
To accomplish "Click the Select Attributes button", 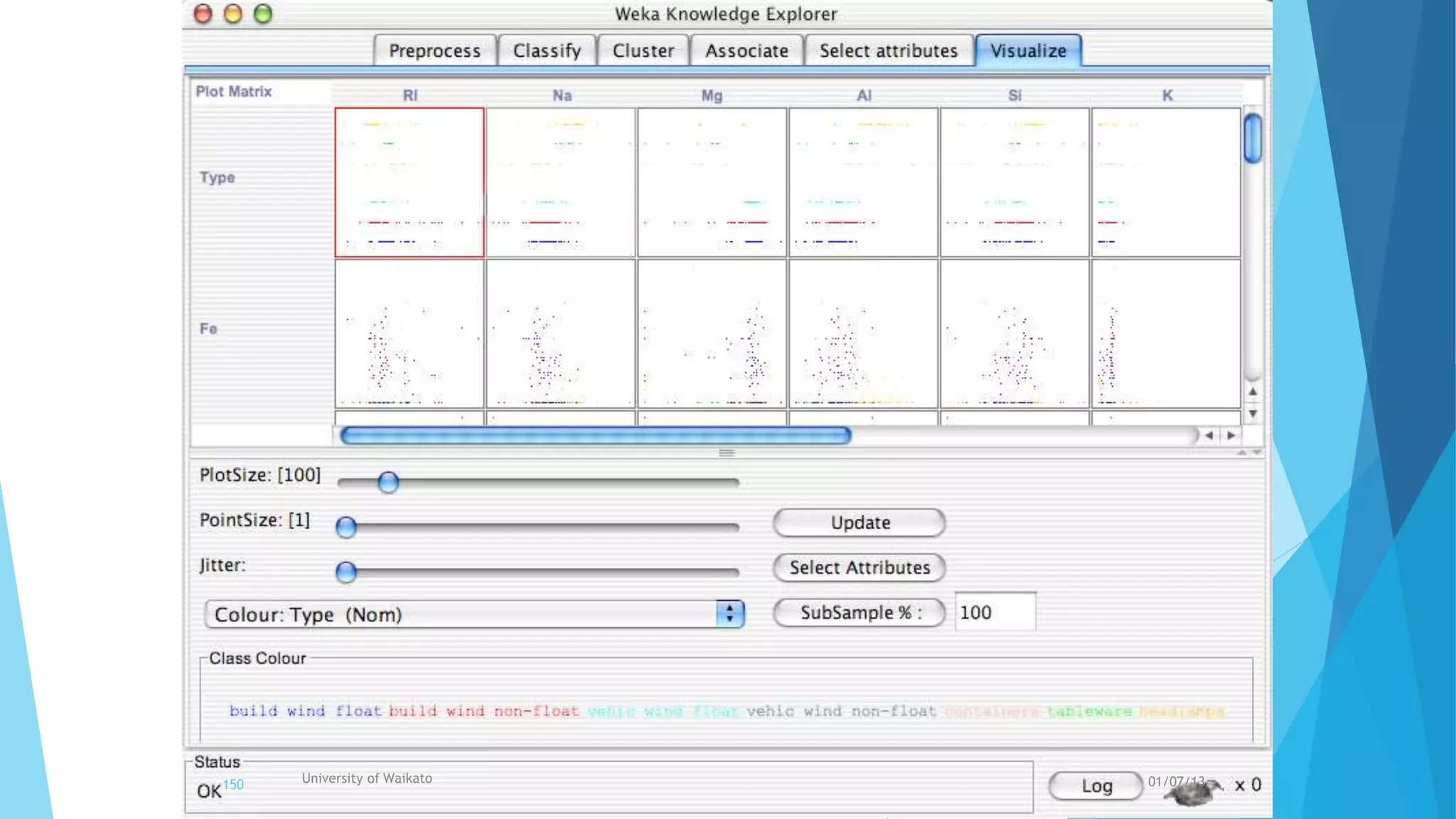I will click(859, 567).
